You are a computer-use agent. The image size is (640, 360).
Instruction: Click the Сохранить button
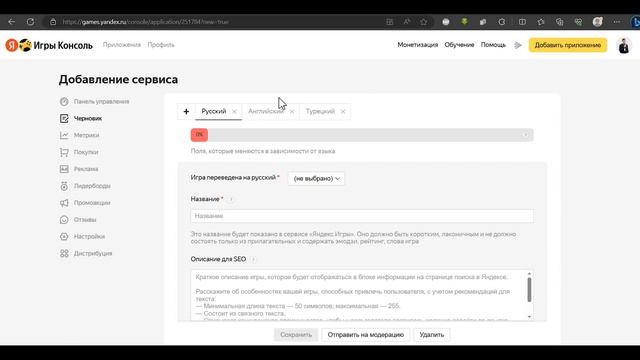[296, 335]
